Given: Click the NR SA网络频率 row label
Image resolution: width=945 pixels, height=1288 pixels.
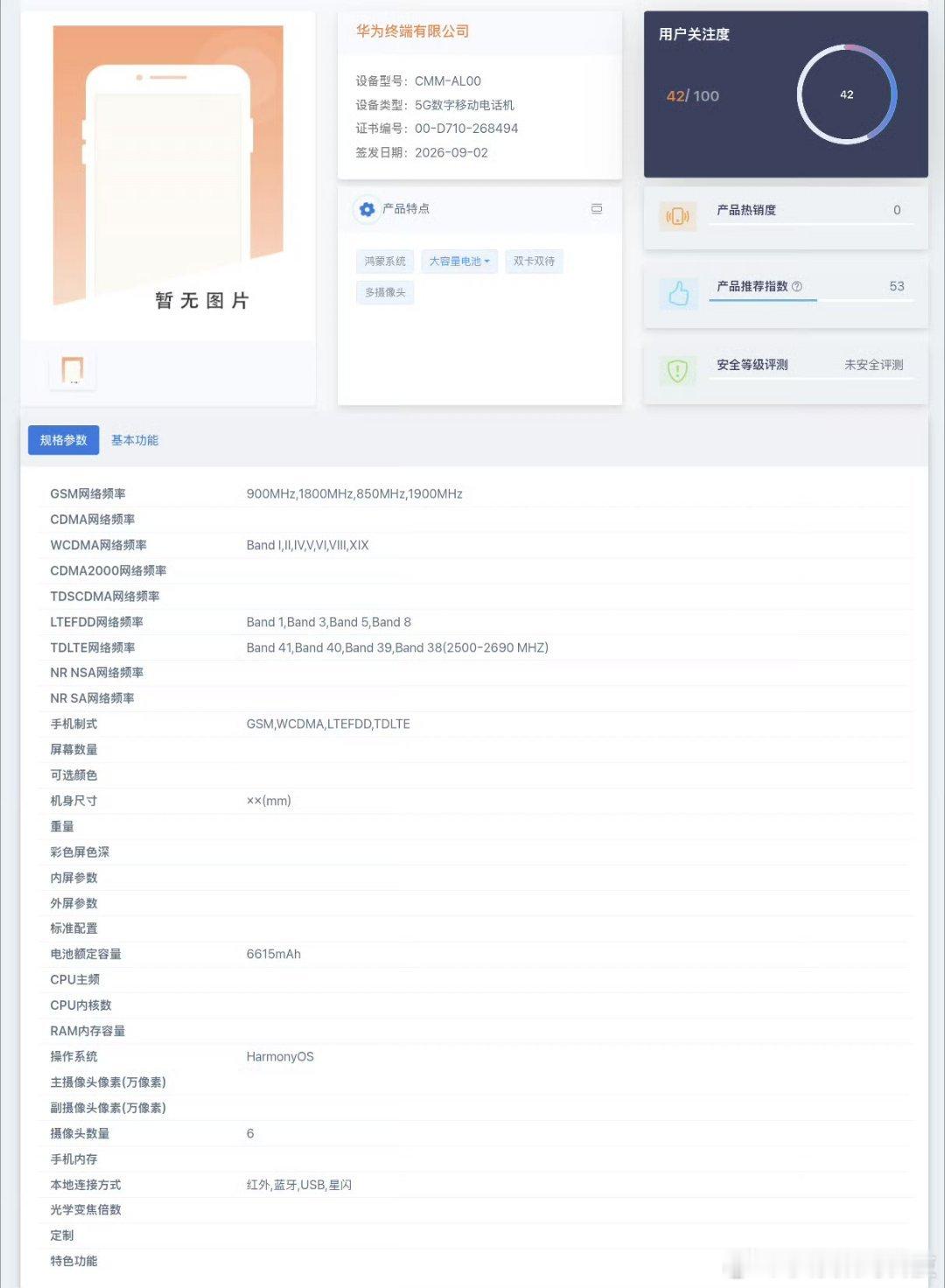Looking at the screenshot, I should click(x=93, y=698).
